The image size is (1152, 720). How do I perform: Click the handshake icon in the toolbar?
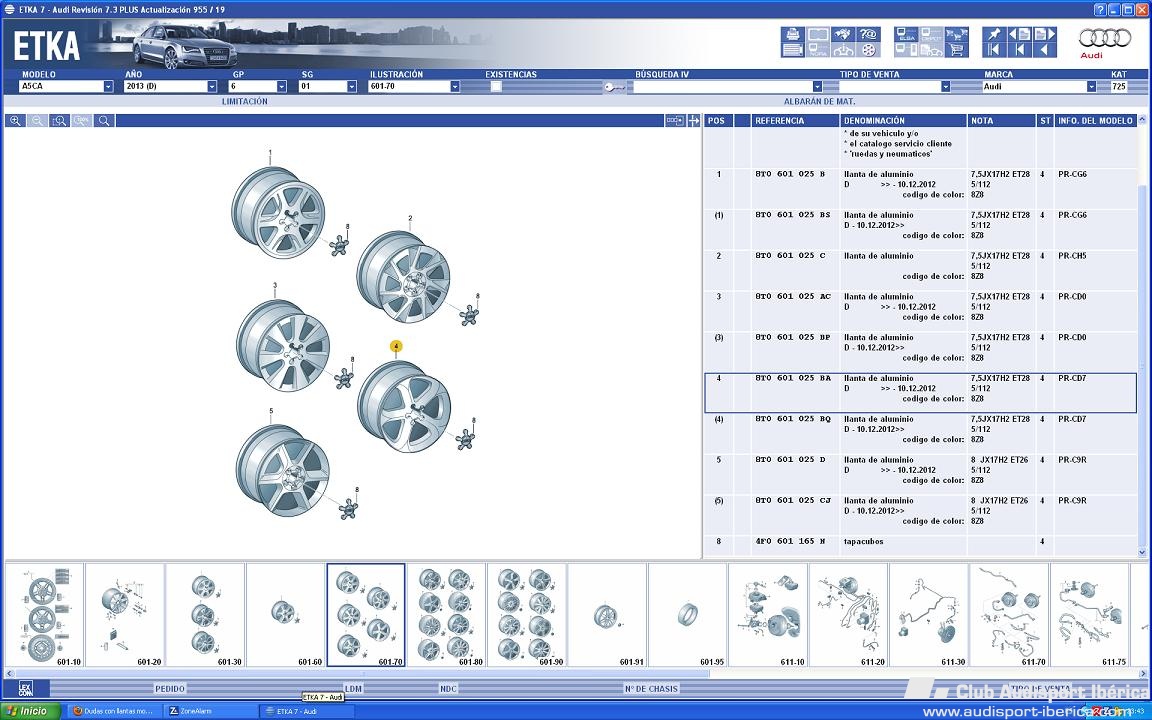pos(843,35)
